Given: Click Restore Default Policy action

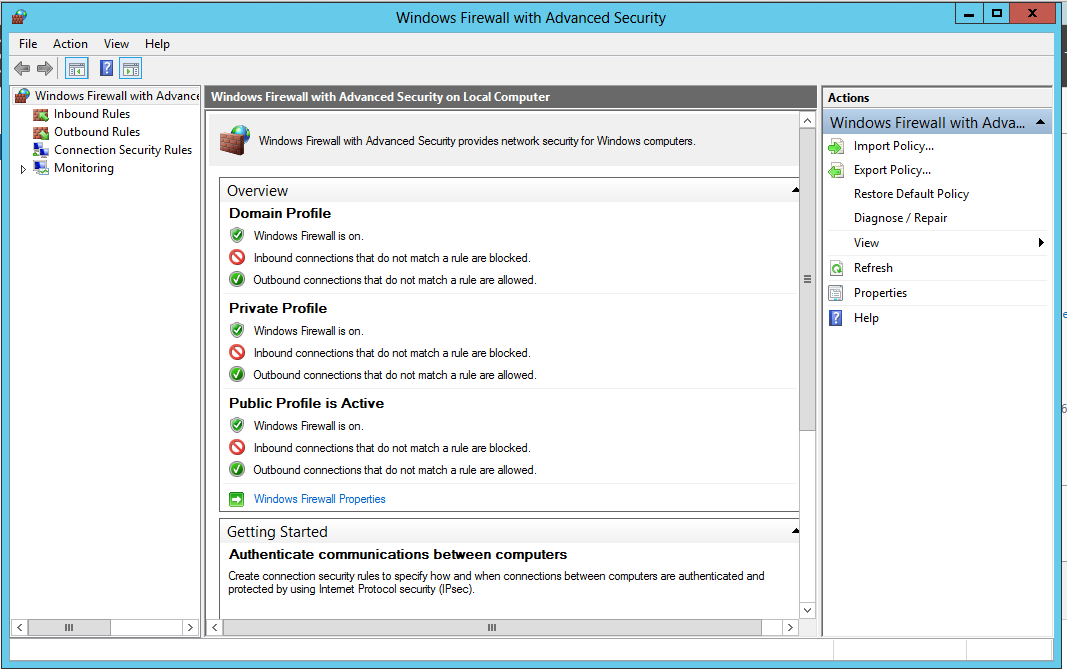Looking at the screenshot, I should click(x=911, y=194).
